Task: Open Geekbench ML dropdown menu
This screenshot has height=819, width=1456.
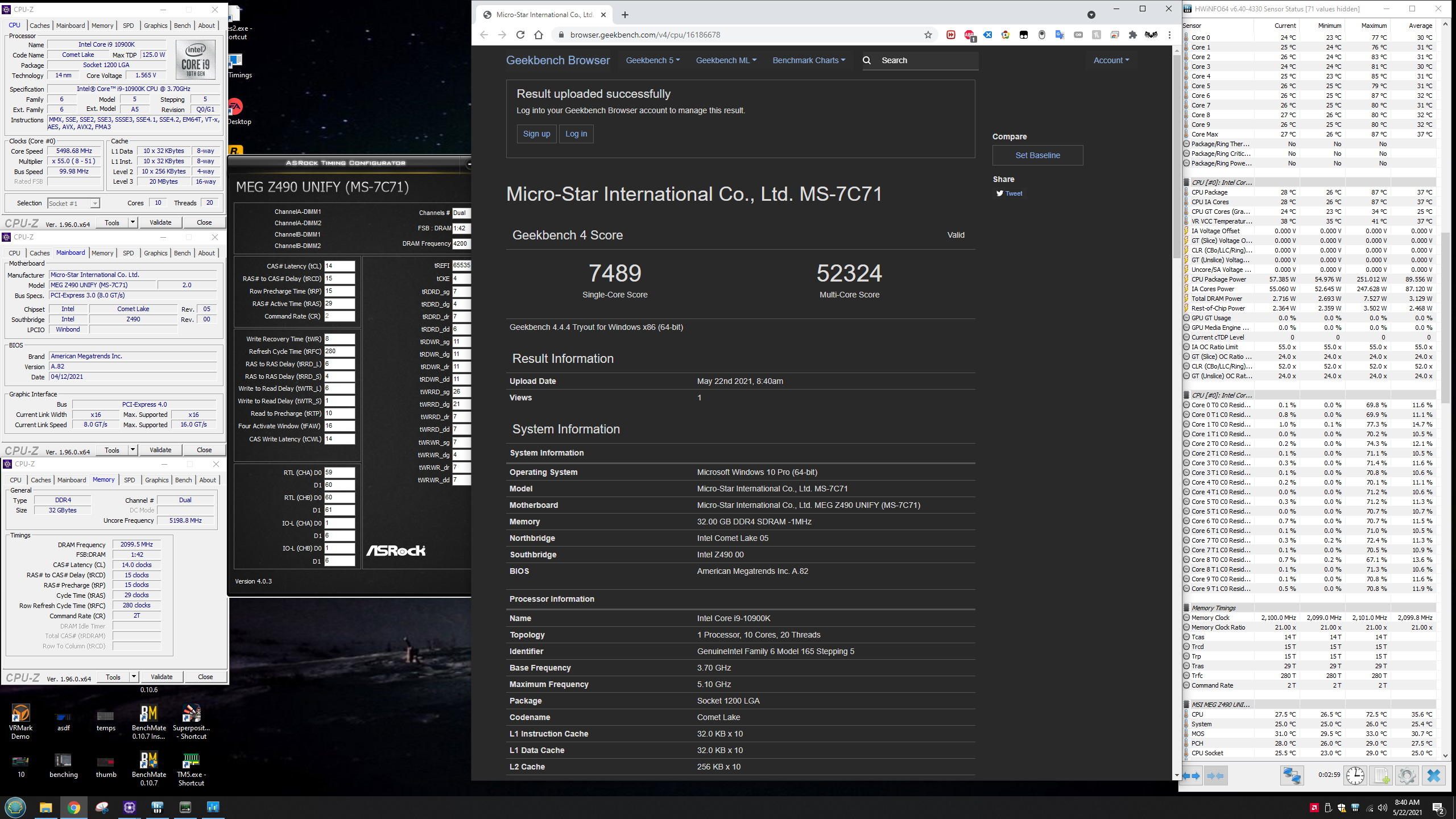Action: click(x=726, y=60)
